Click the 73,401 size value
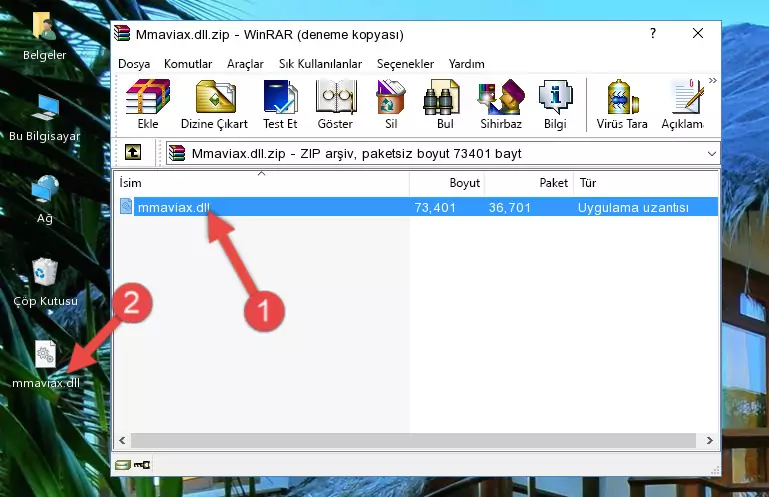Image resolution: width=769 pixels, height=497 pixels. click(x=435, y=208)
